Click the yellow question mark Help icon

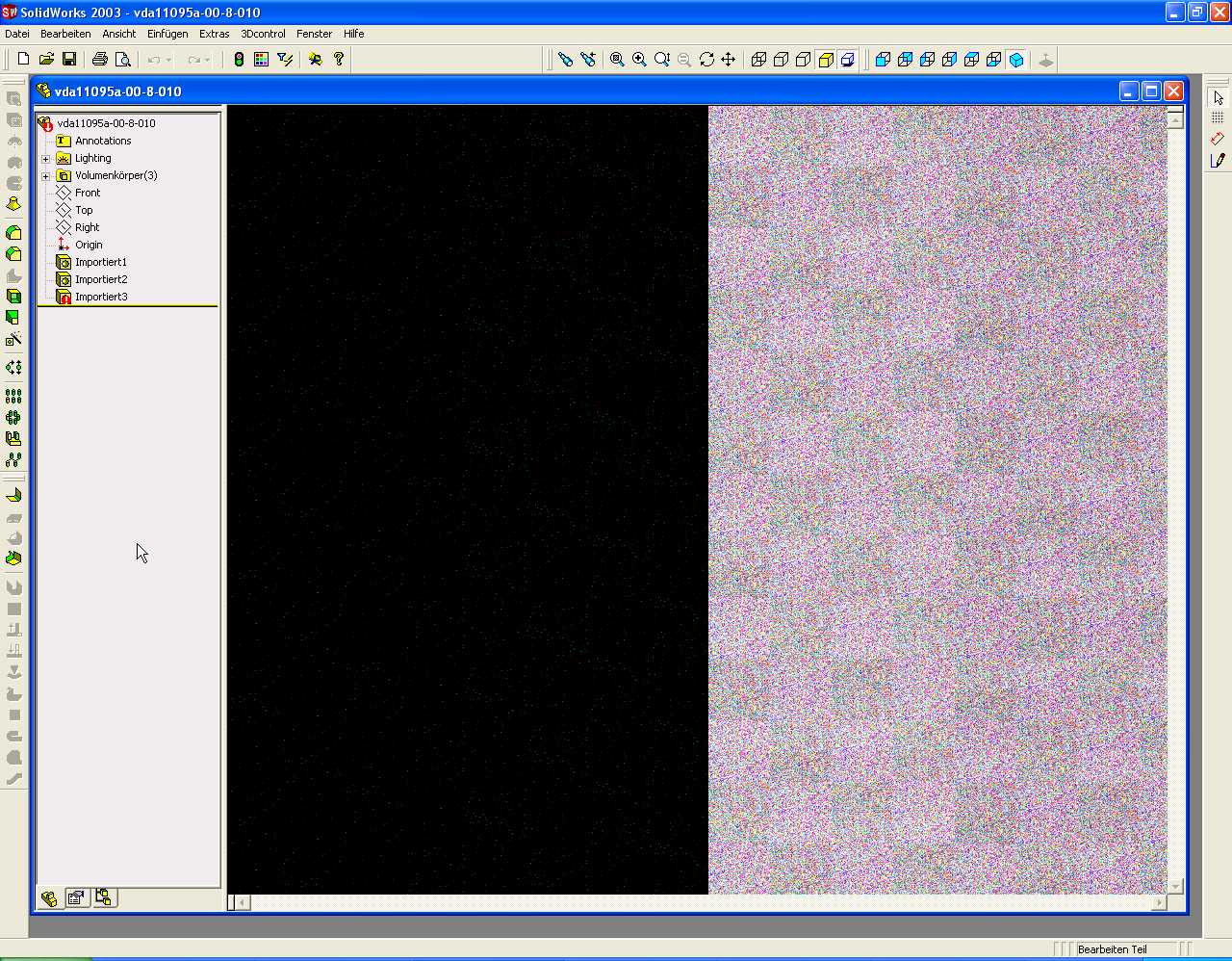point(339,60)
